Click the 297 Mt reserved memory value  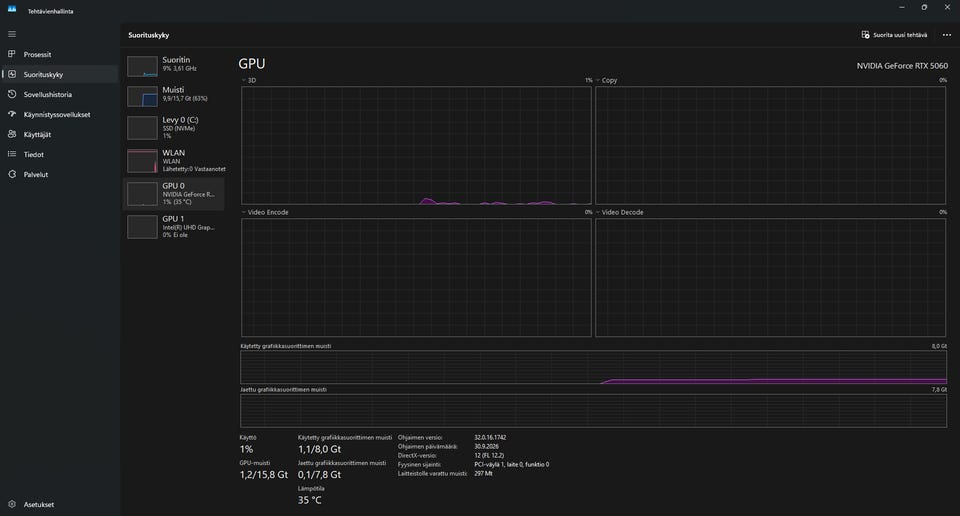pos(483,473)
